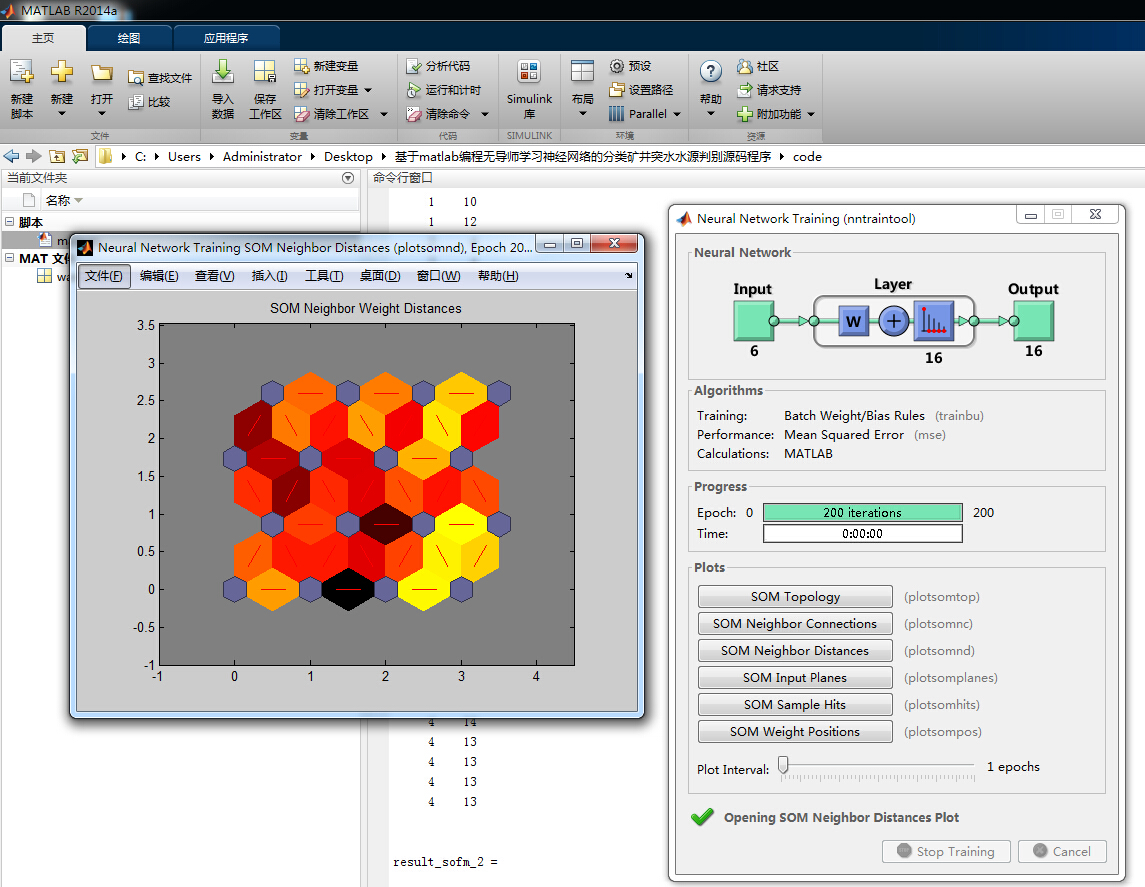The width and height of the screenshot is (1145, 887).
Task: Open 窗口(W) menu in figure window
Action: [x=438, y=276]
